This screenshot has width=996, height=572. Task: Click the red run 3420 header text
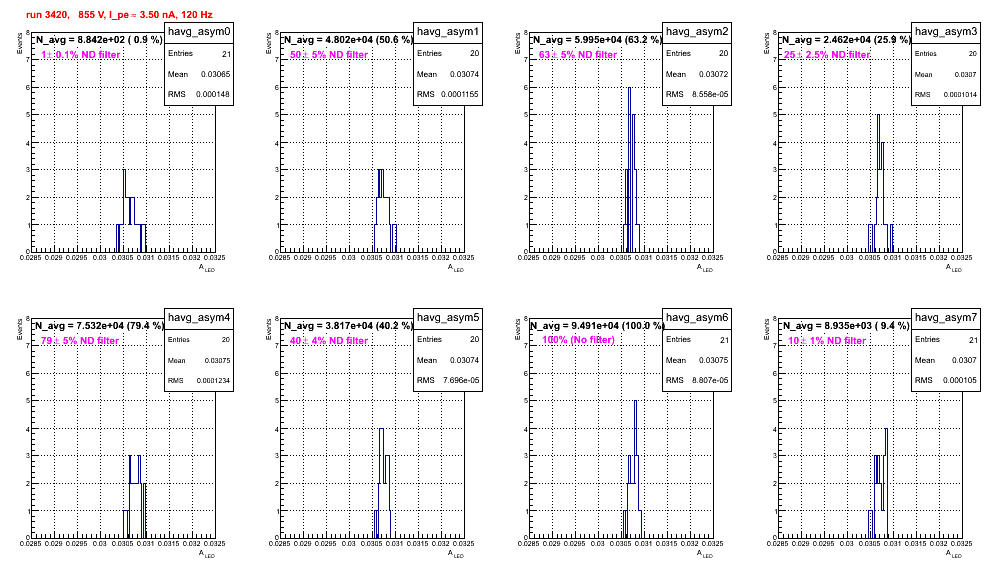pos(119,15)
